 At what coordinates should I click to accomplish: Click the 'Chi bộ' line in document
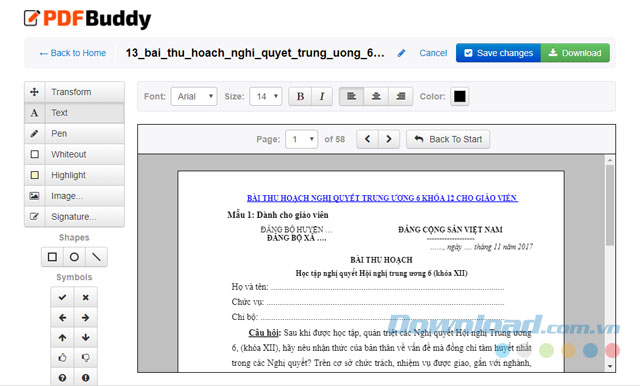[x=368, y=317]
